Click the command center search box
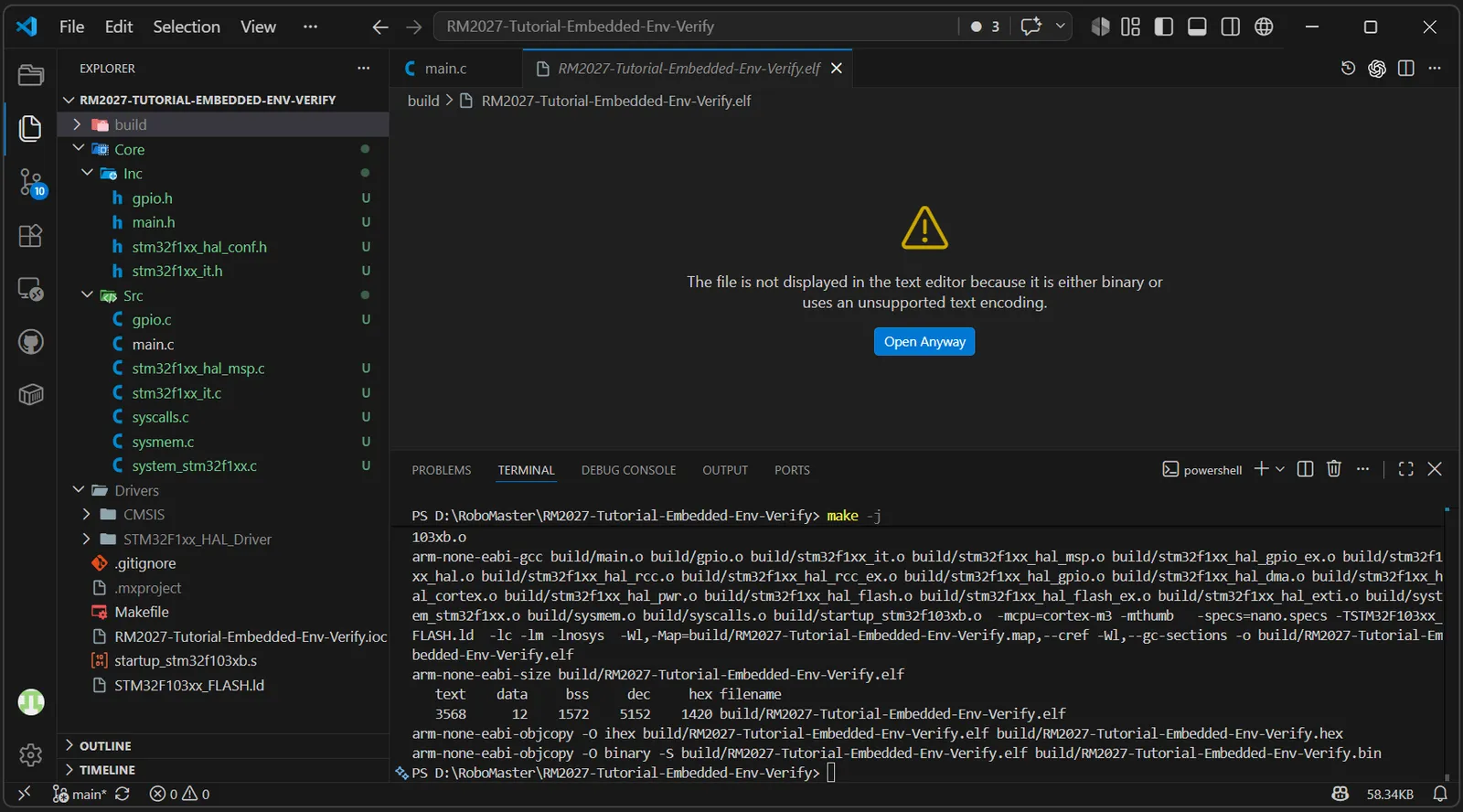This screenshot has width=1463, height=812. click(695, 27)
